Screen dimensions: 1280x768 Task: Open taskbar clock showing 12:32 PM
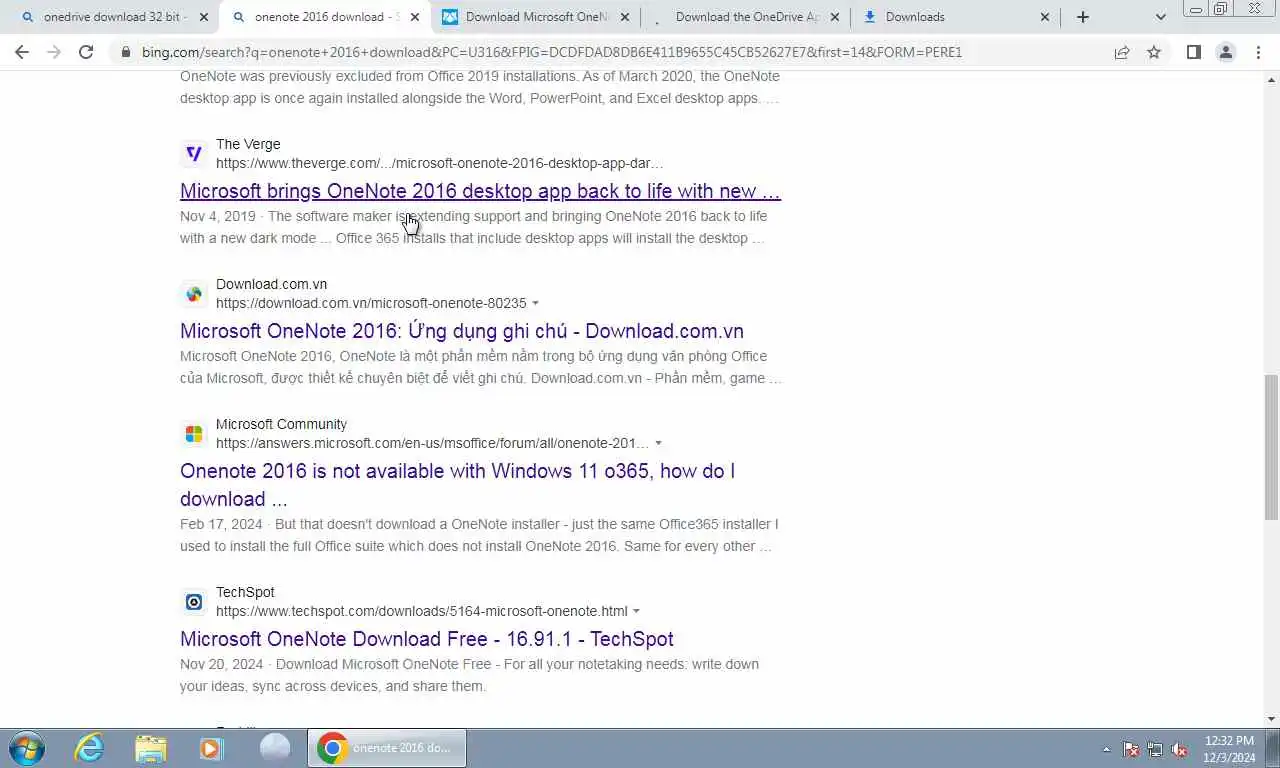(x=1229, y=749)
